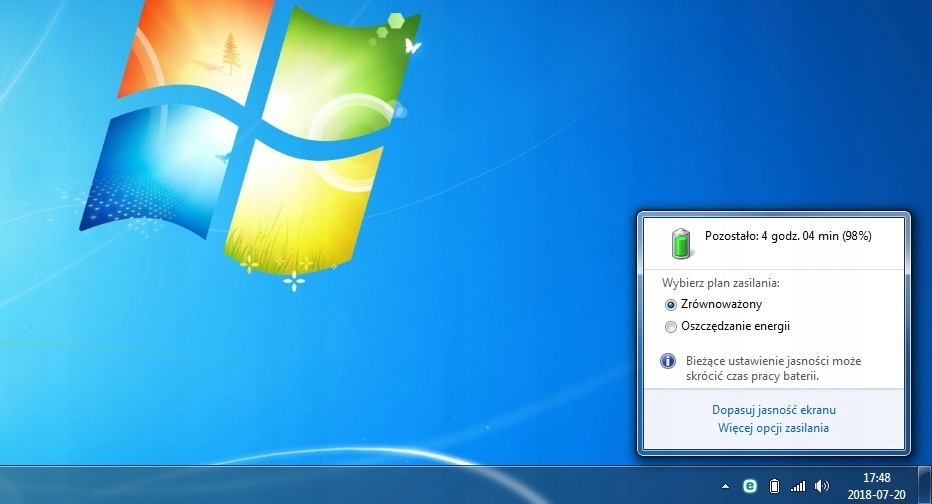Open the Więcej opcji zasilania link
The height and width of the screenshot is (504, 932).
(x=773, y=428)
